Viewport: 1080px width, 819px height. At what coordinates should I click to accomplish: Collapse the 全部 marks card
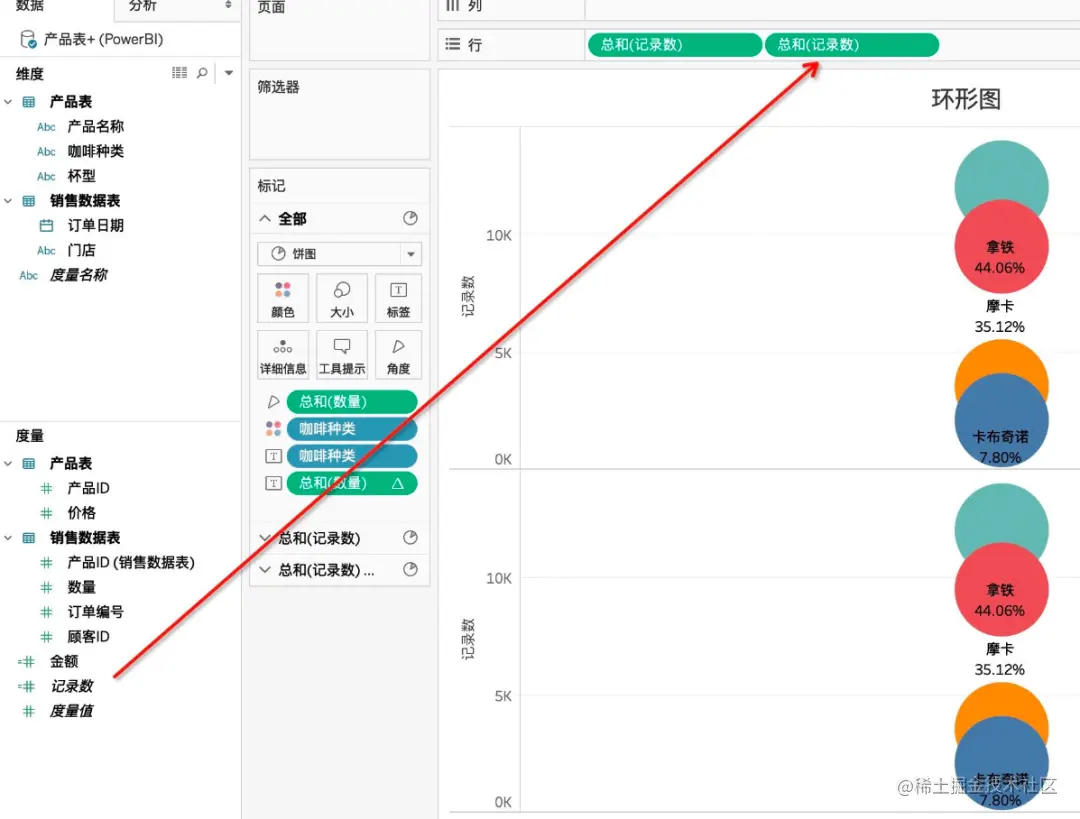pyautogui.click(x=264, y=218)
